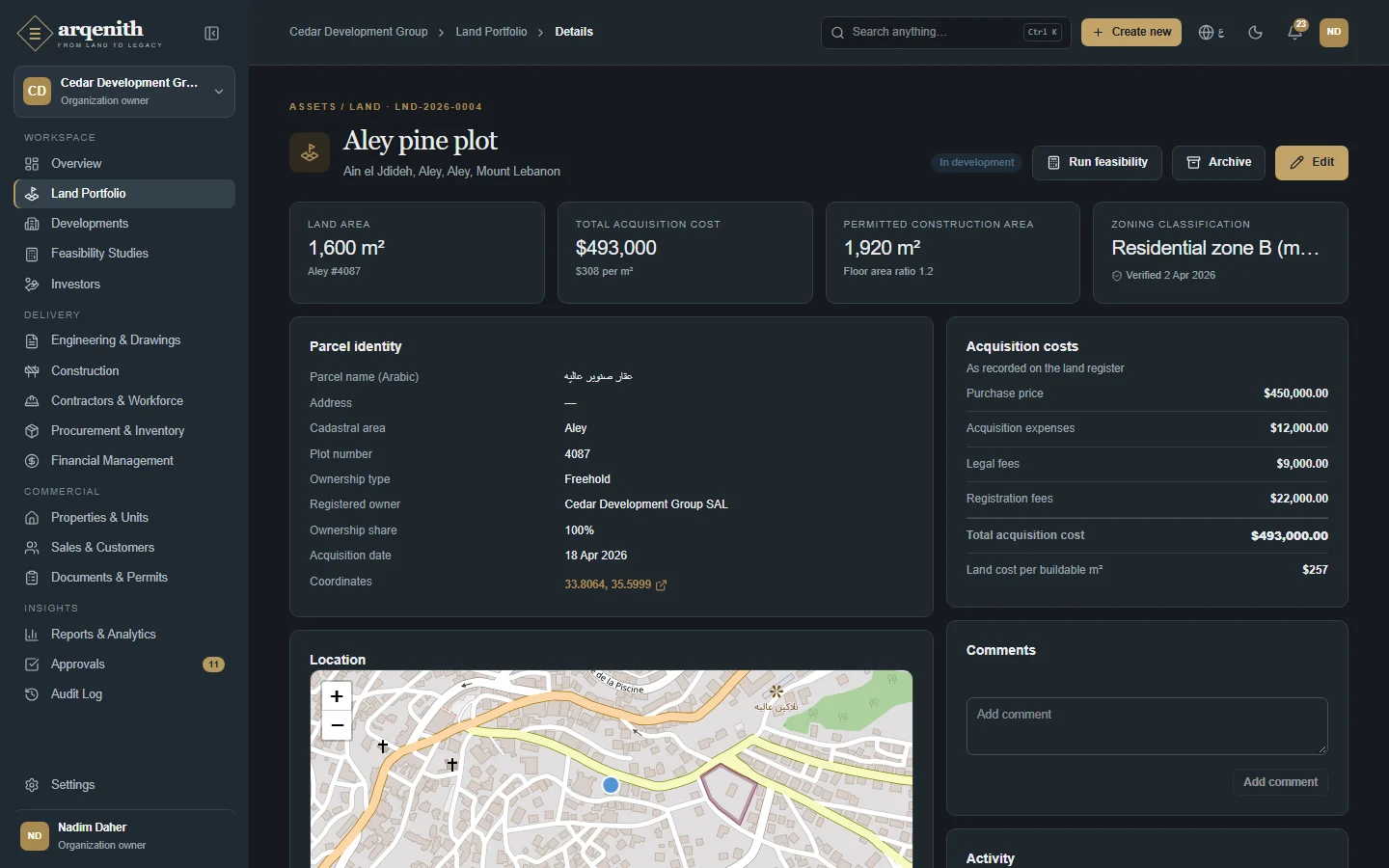Focus the Search anything field
1389x868 pixels.
(945, 33)
